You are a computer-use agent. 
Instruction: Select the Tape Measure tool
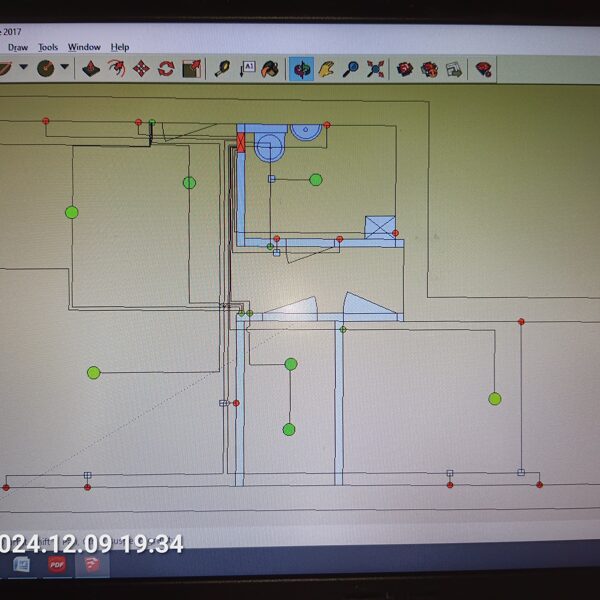tap(222, 68)
